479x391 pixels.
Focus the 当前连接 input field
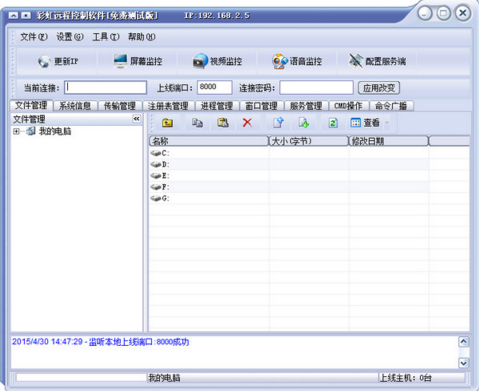click(105, 87)
